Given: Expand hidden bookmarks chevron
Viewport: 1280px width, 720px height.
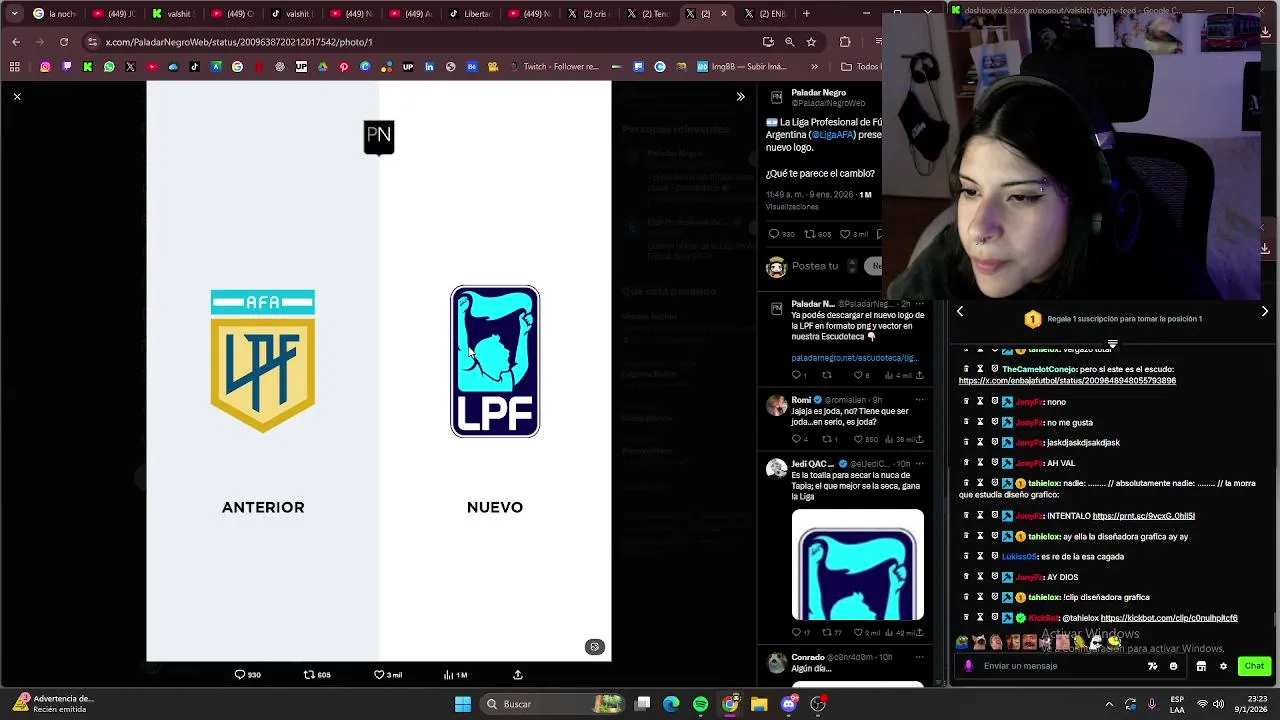Looking at the screenshot, I should (x=814, y=67).
